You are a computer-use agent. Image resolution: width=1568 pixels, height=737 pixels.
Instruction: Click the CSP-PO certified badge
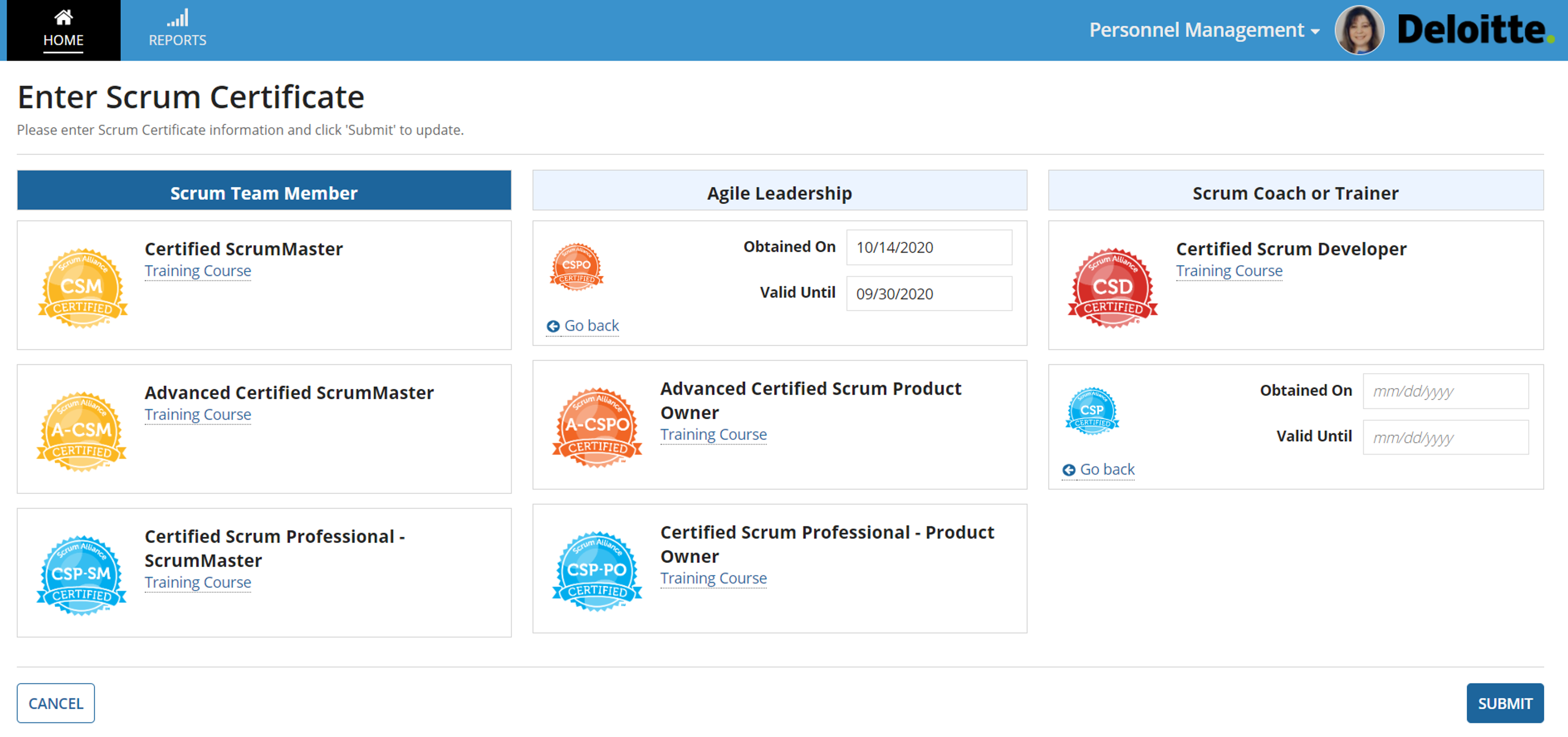(x=597, y=571)
